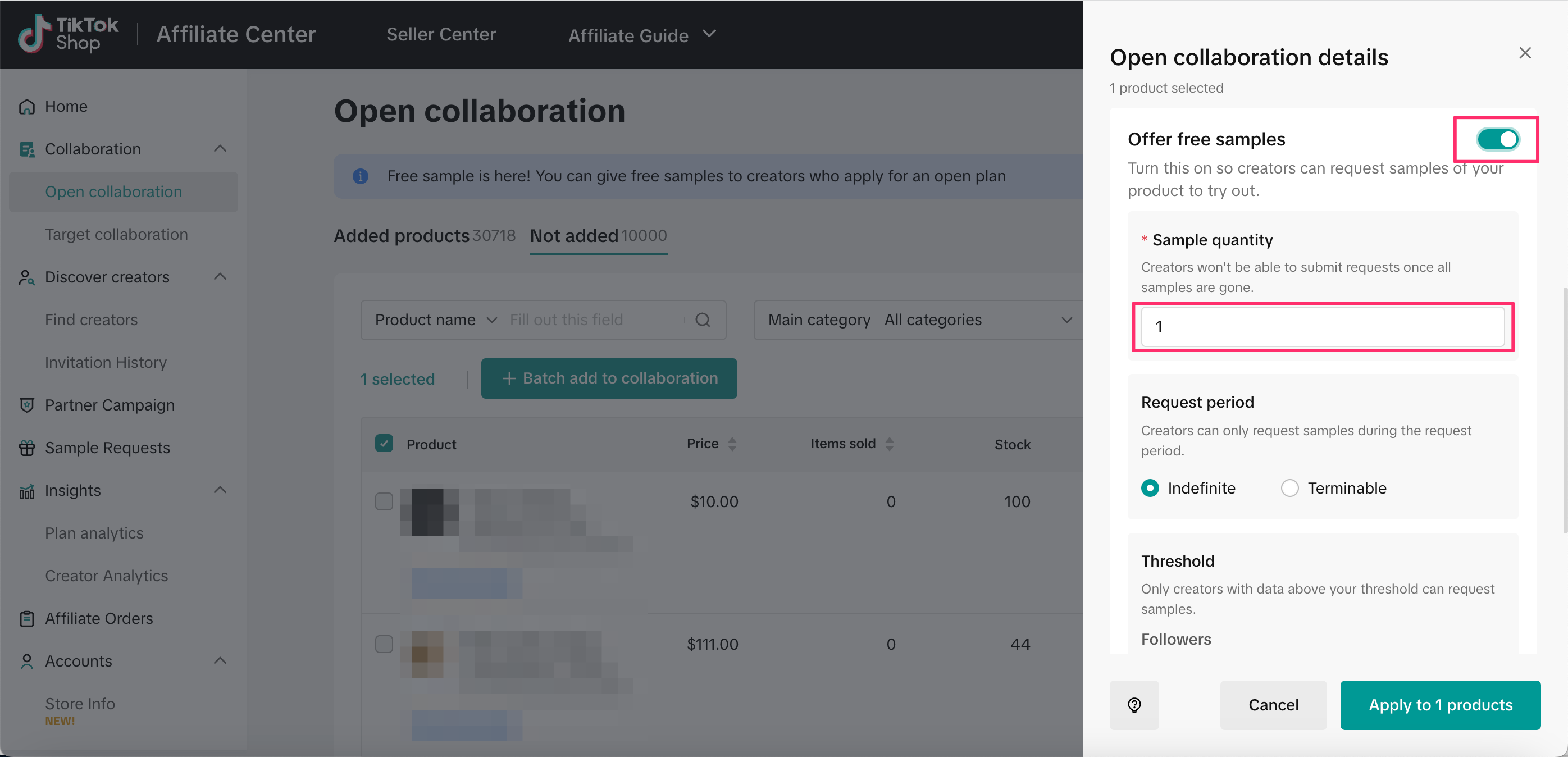Click the Partner Campaign shield icon
Screen dimensions: 1568x757
[x=27, y=405]
